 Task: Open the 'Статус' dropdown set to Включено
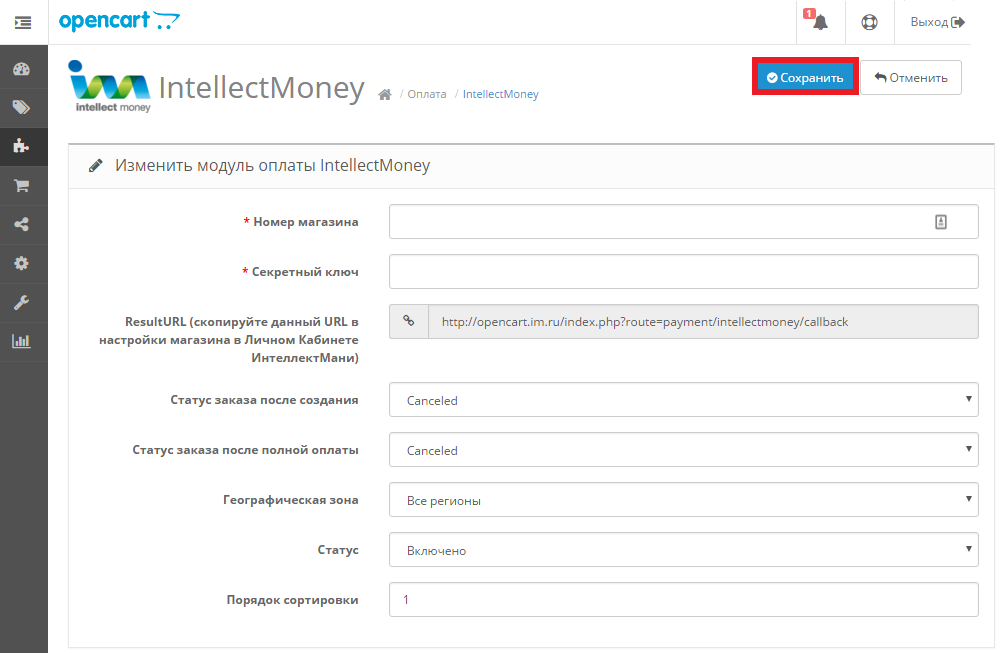click(x=683, y=550)
